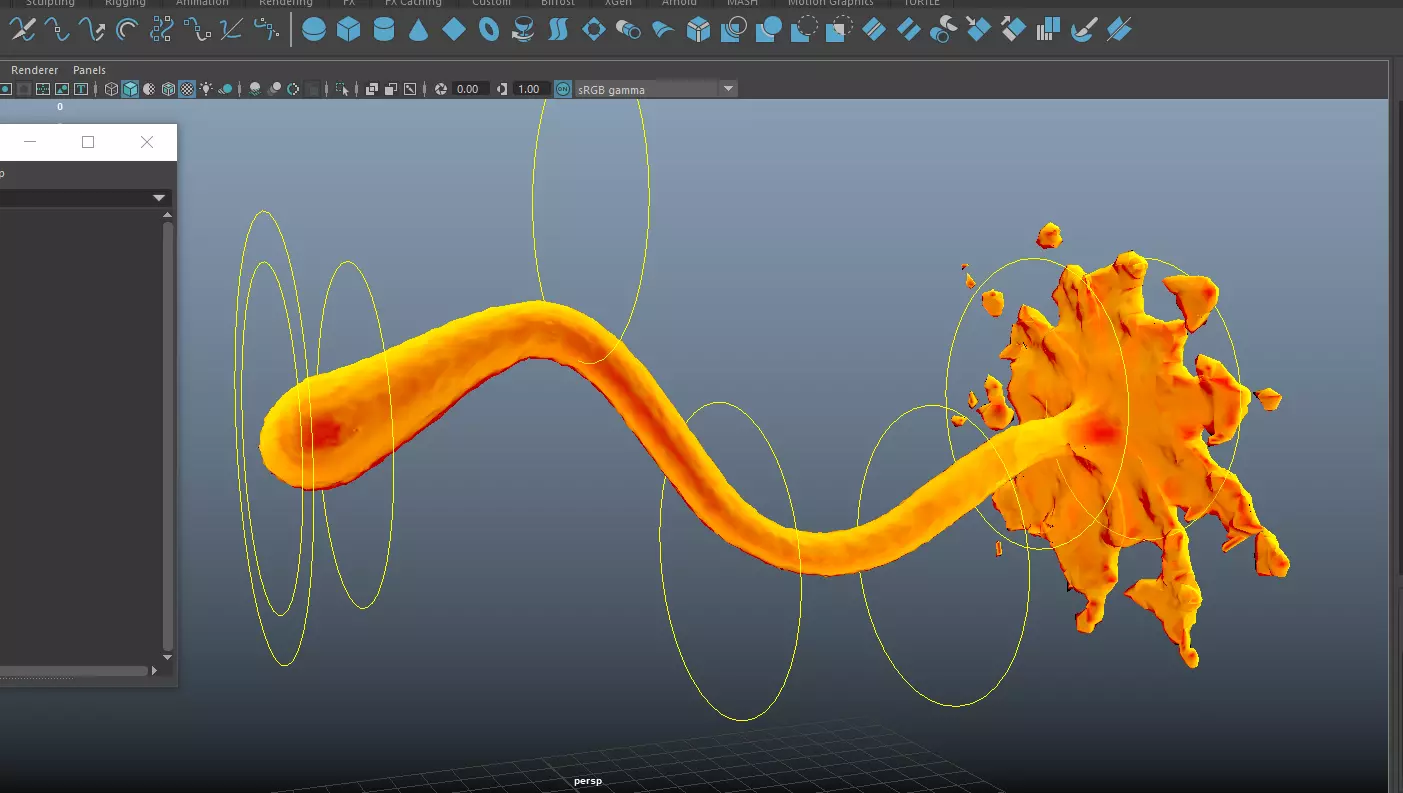The image size is (1403, 793).
Task: Click the exposure reset icon
Action: pyautogui.click(x=441, y=89)
